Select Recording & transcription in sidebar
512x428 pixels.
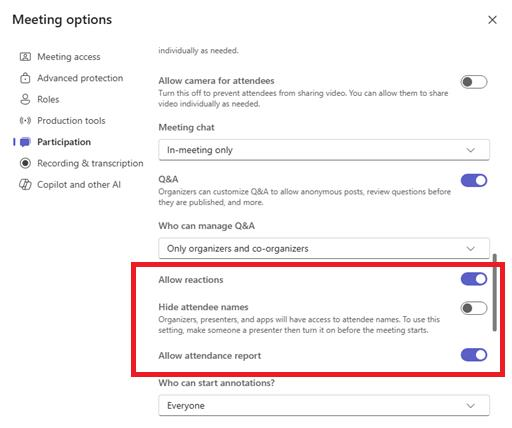90,163
